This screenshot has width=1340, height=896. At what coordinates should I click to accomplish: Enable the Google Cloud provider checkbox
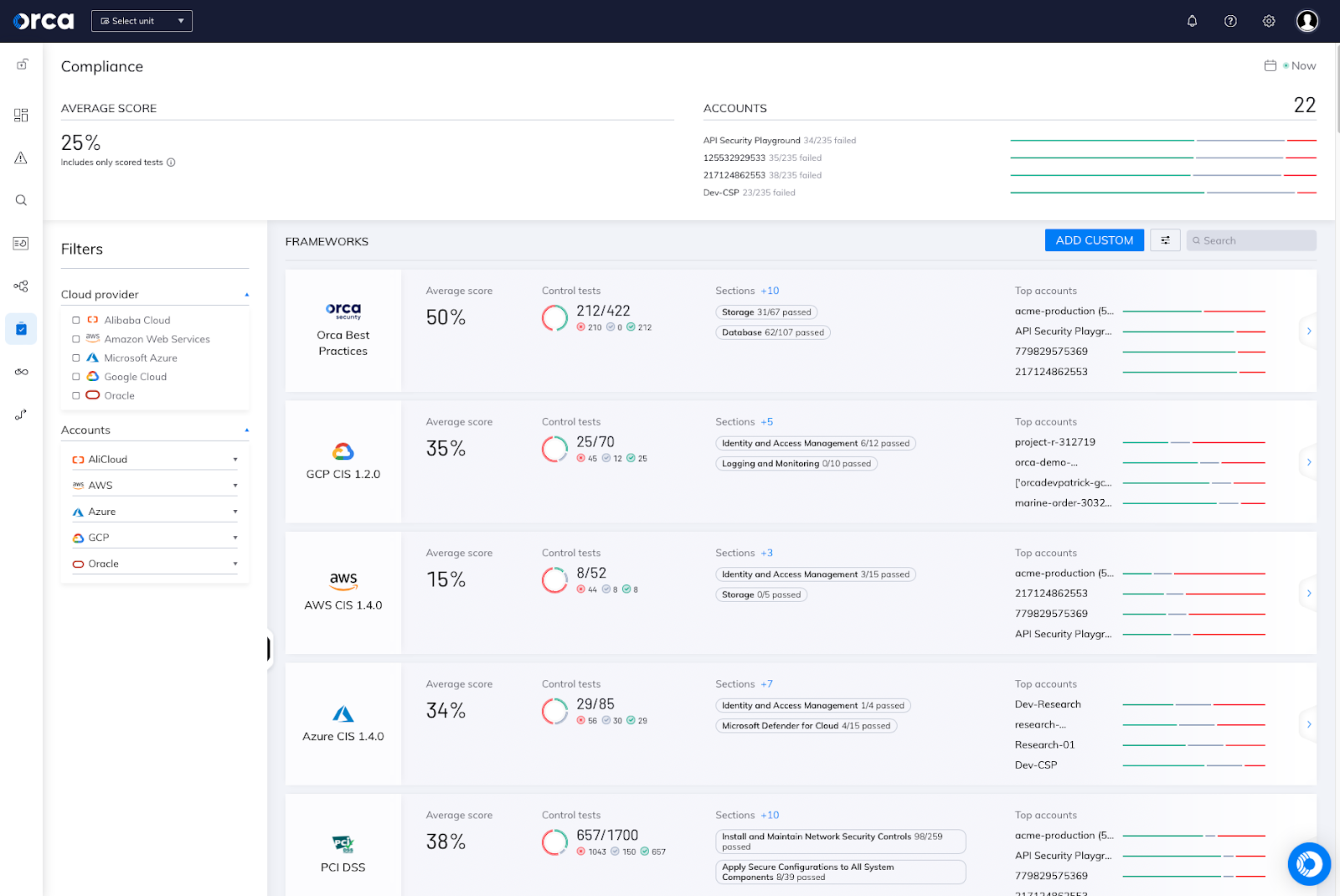pyautogui.click(x=75, y=376)
